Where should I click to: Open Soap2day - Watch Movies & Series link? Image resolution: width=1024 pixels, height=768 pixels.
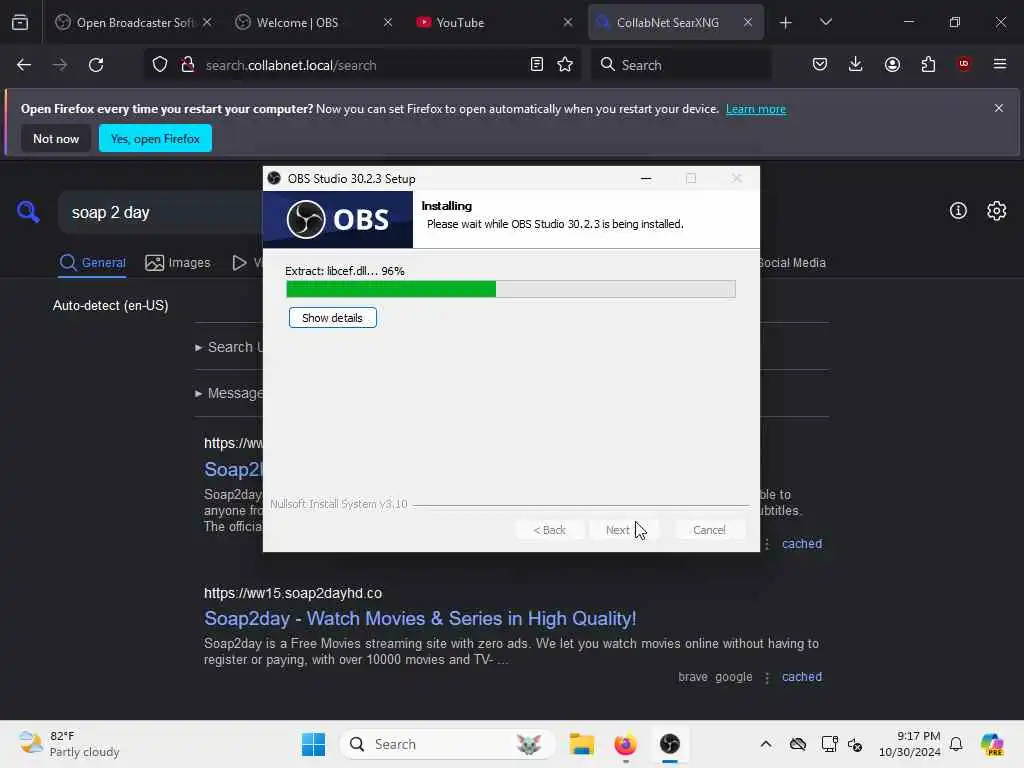click(420, 618)
